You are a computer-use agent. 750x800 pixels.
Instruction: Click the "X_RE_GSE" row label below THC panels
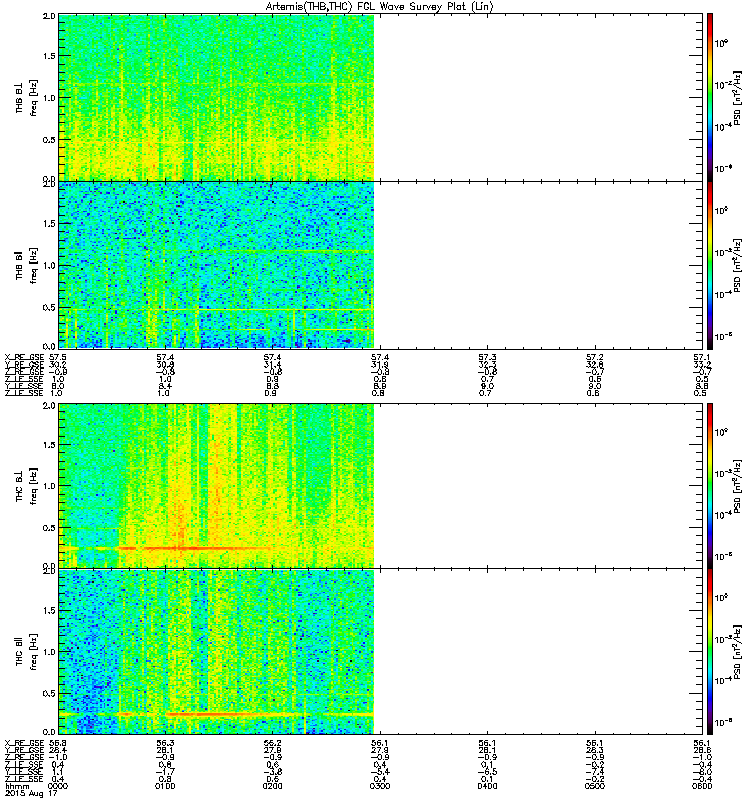click(x=24, y=743)
